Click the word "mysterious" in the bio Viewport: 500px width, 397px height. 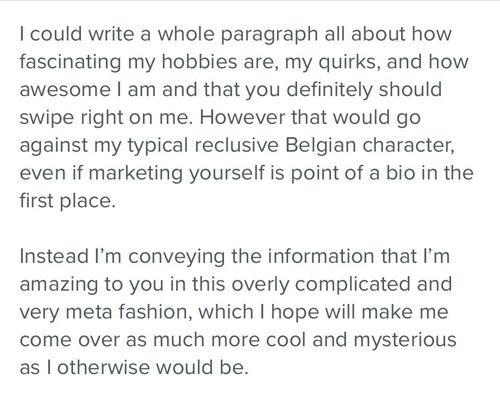point(405,340)
